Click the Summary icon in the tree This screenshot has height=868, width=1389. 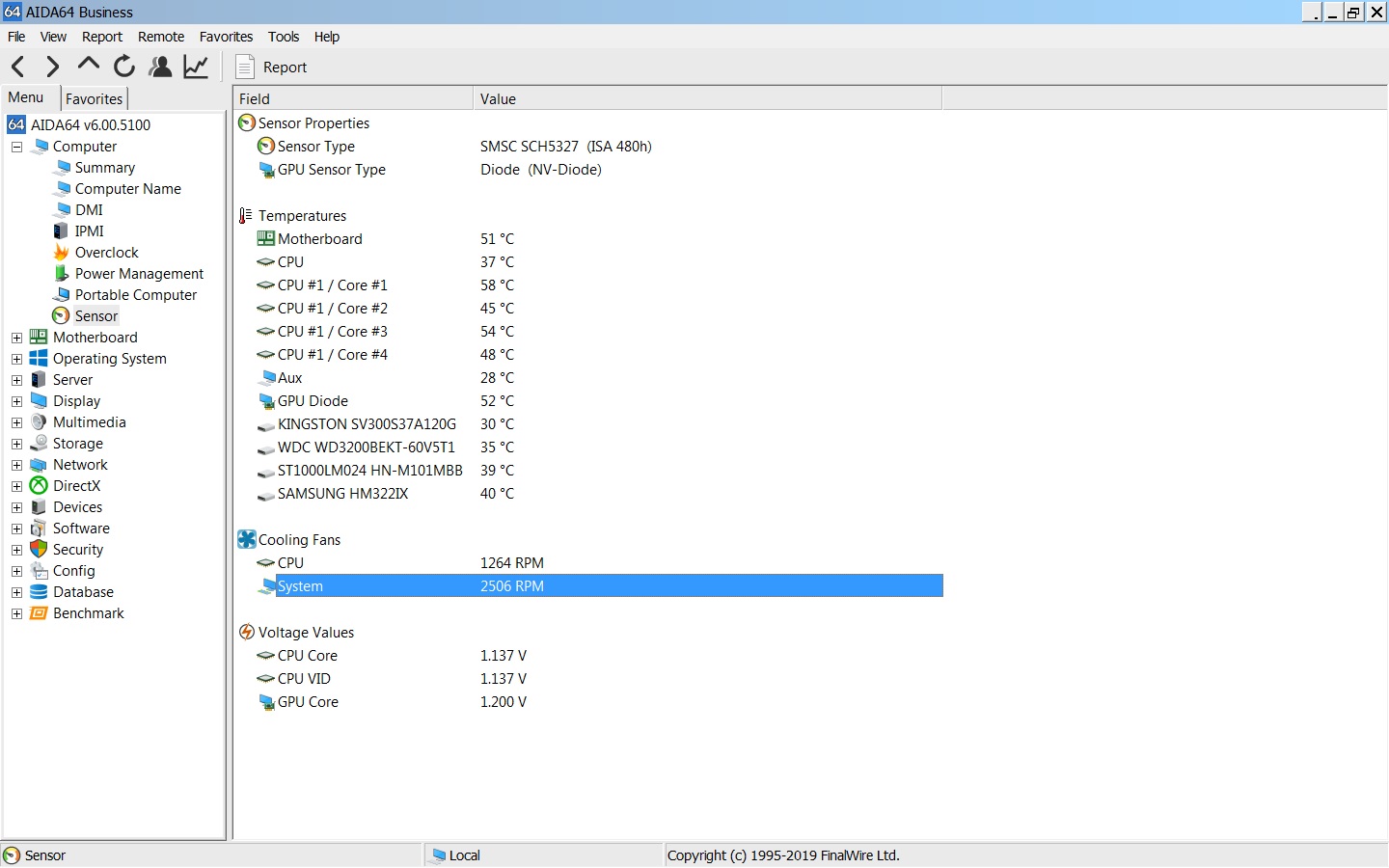[63, 167]
